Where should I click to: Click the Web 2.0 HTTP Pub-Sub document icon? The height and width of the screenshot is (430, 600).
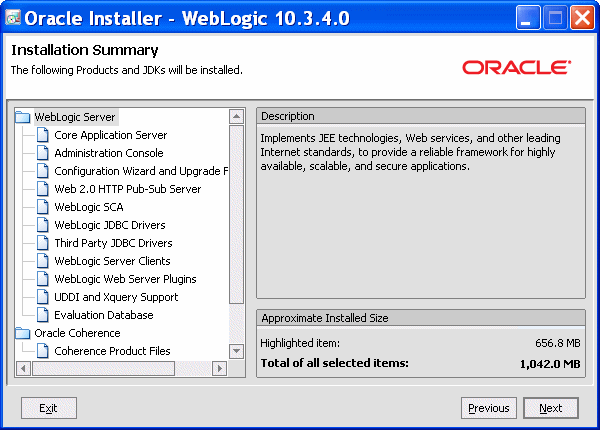[43, 189]
